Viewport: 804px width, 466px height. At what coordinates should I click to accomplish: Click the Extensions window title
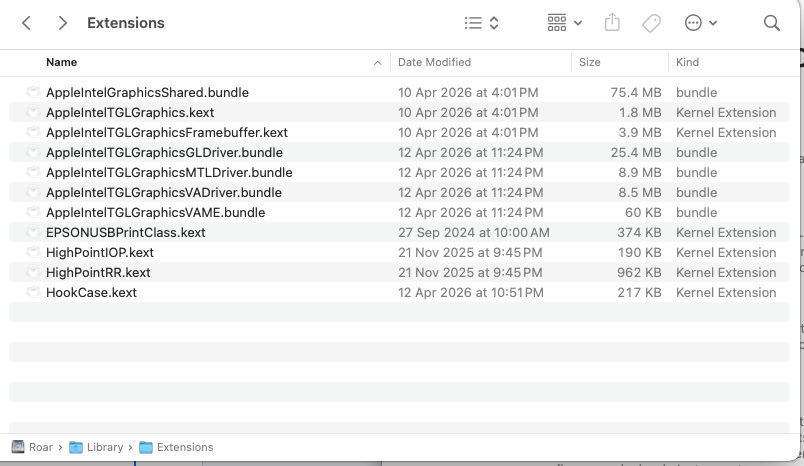pos(126,23)
